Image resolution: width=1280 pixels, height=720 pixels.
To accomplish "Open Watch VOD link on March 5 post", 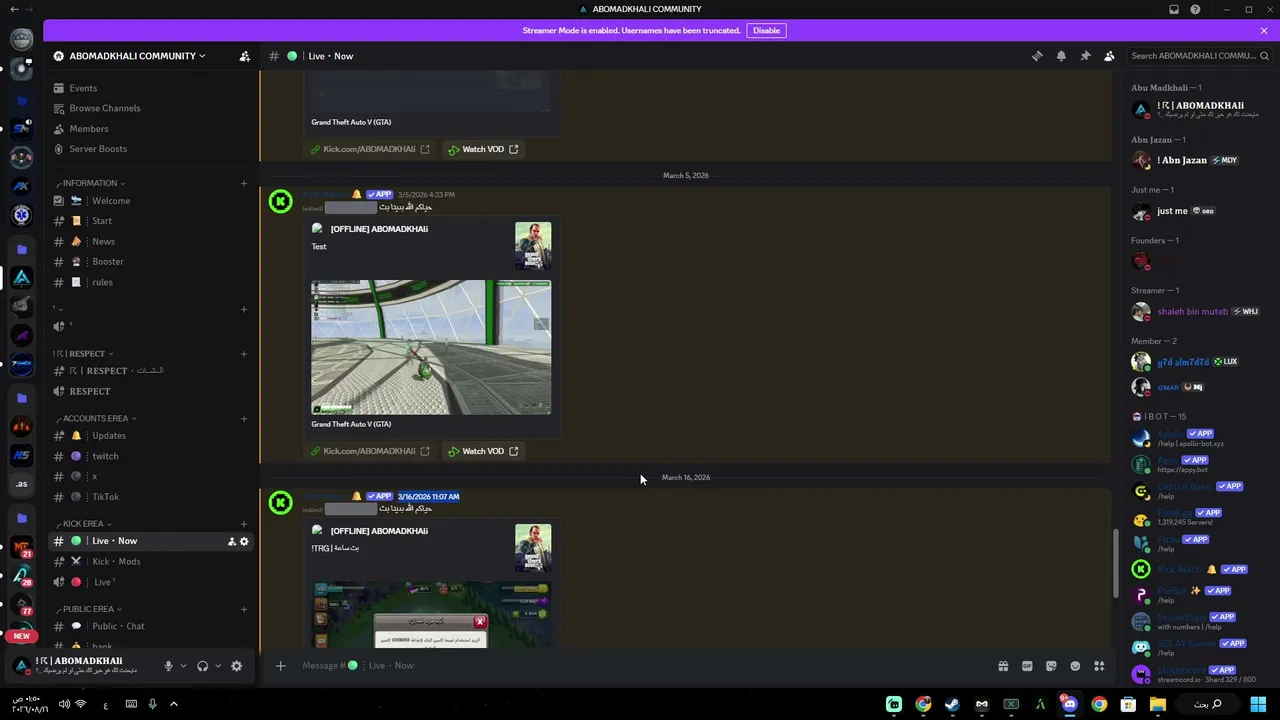I will [x=483, y=451].
